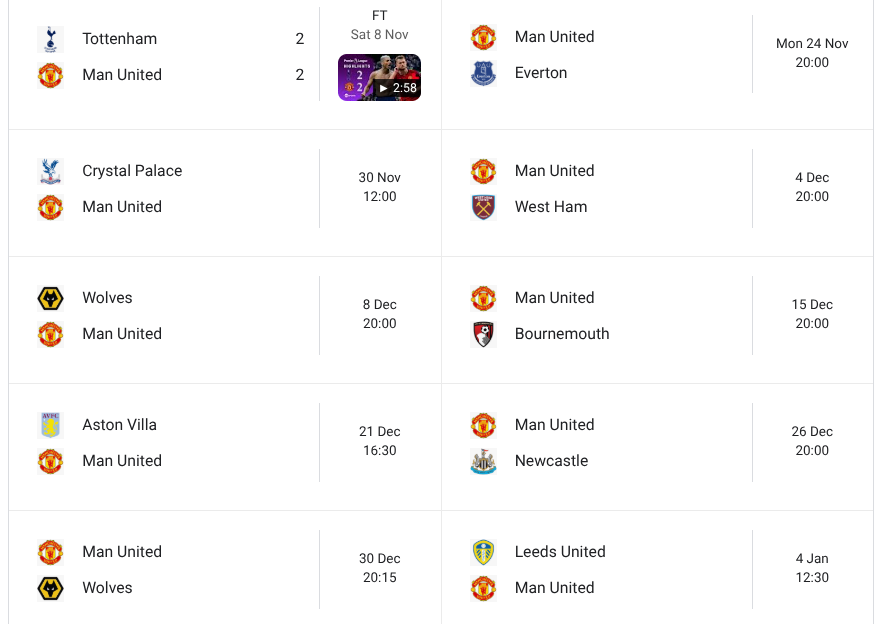This screenshot has height=624, width=881.
Task: Click the Wolves club crest
Action: [51, 298]
